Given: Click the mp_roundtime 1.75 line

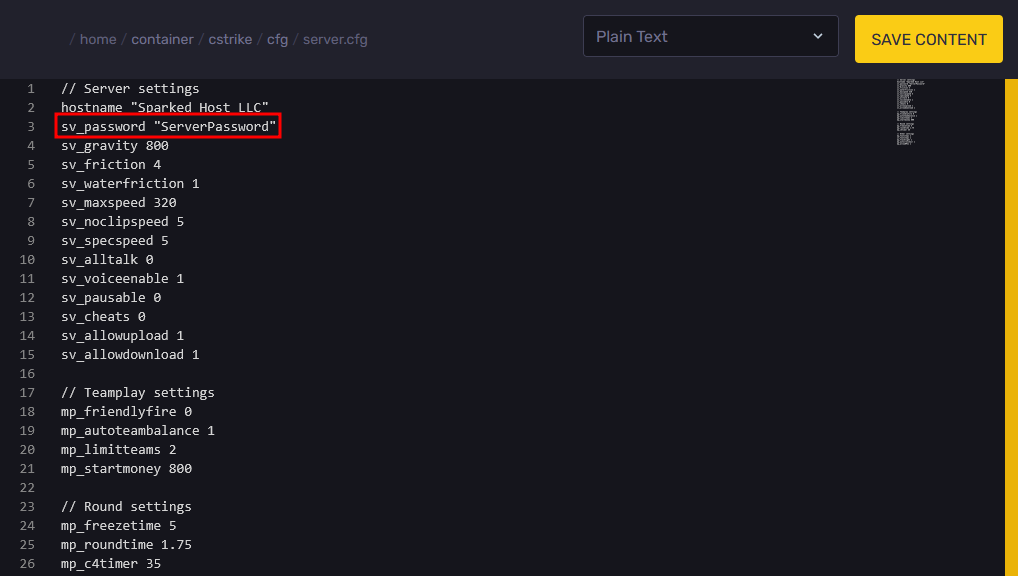Looking at the screenshot, I should pyautogui.click(x=126, y=545).
